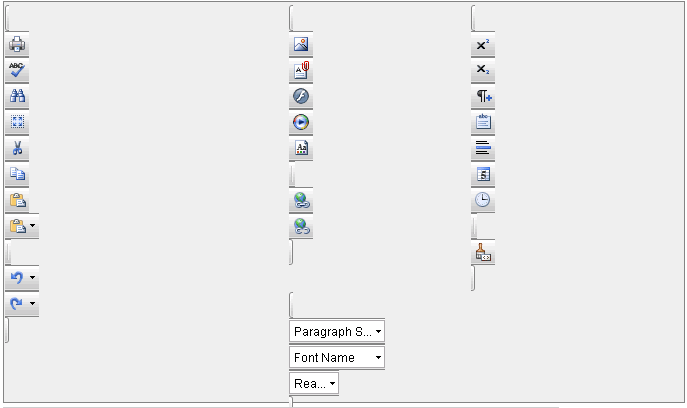This screenshot has width=687, height=408.
Task: Click the Copy icon
Action: [x=18, y=175]
